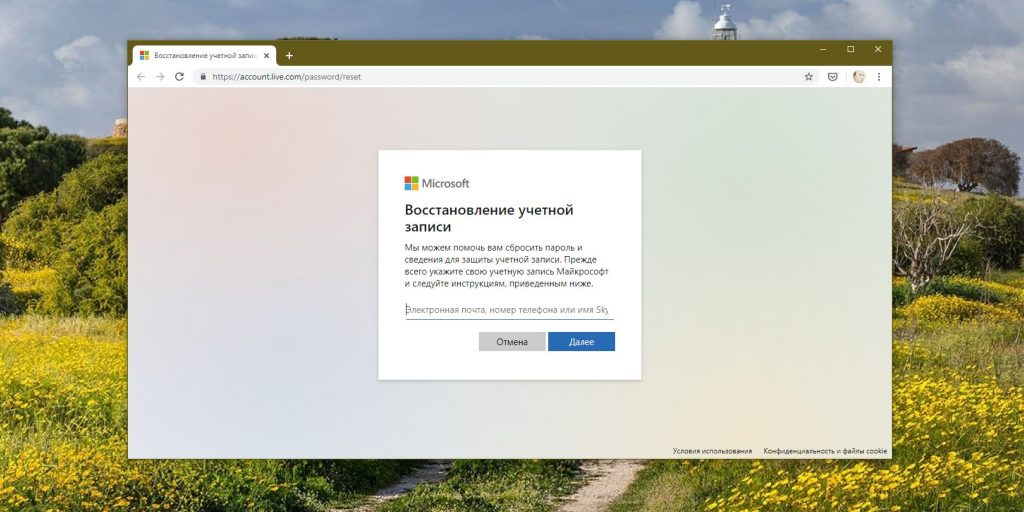Viewport: 1024px width, 512px height.
Task: Click the address bar URL
Action: 287,76
